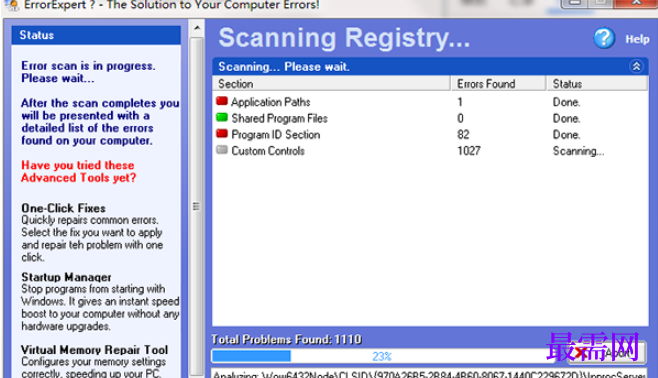658x378 pixels.
Task: Collapse the Scanning panel with chevron button
Action: 636,66
